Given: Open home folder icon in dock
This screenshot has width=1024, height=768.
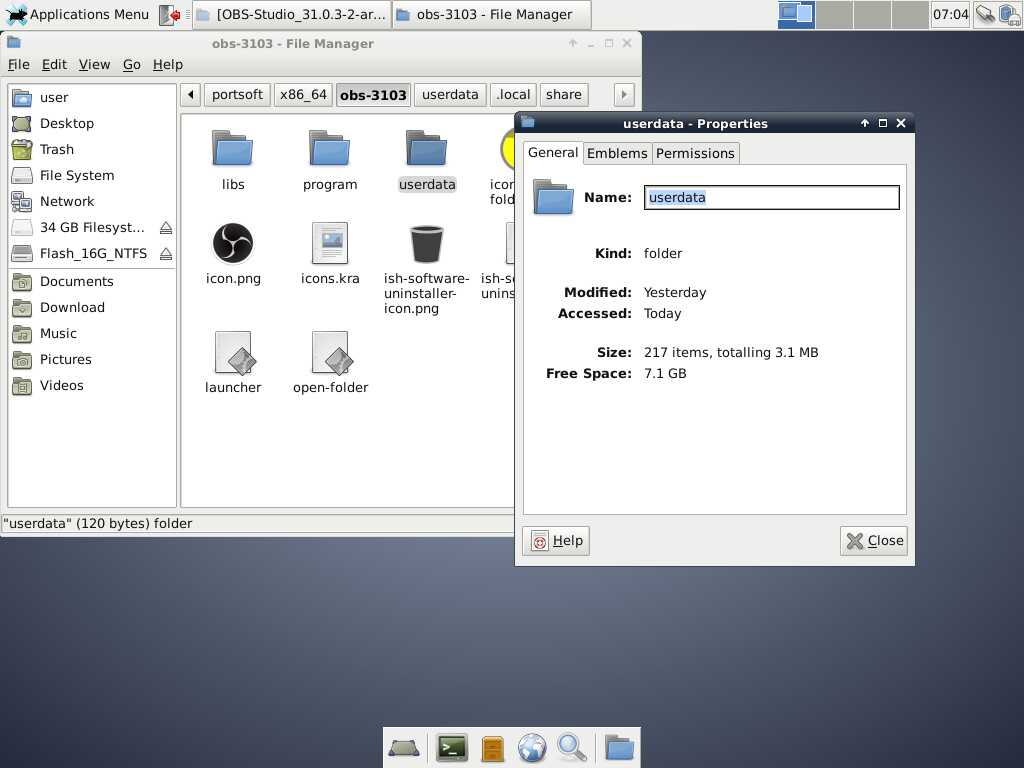Looking at the screenshot, I should 618,748.
